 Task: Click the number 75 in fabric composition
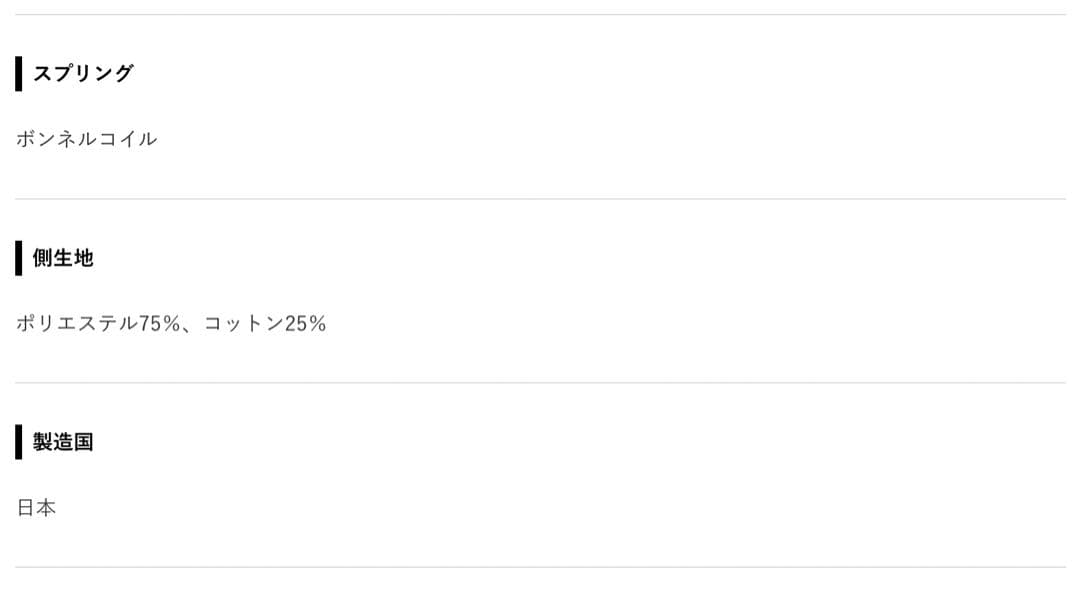(x=150, y=324)
